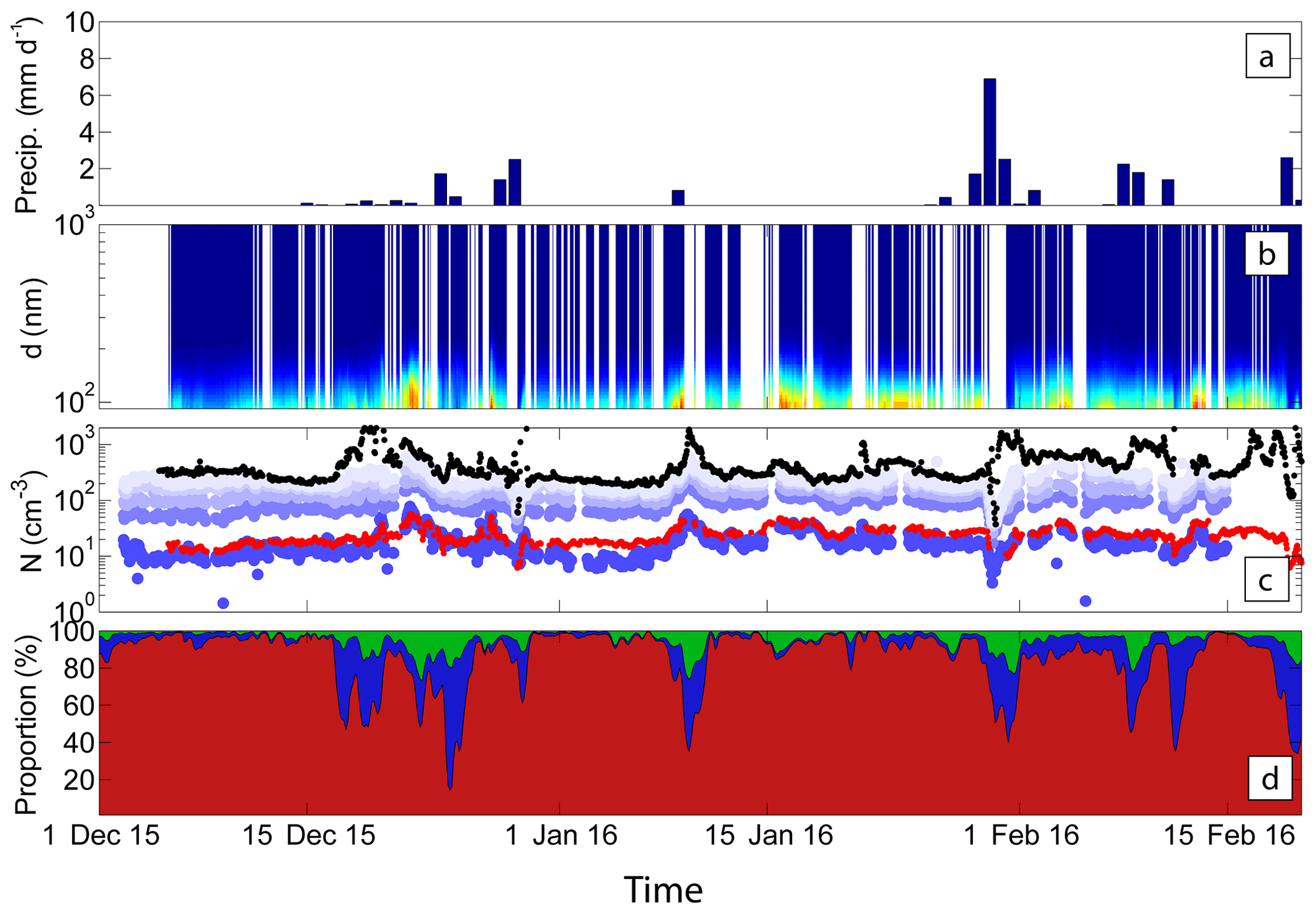The image size is (1316, 914).
Task: Click the panel label 'b' box
Action: pos(1266,254)
